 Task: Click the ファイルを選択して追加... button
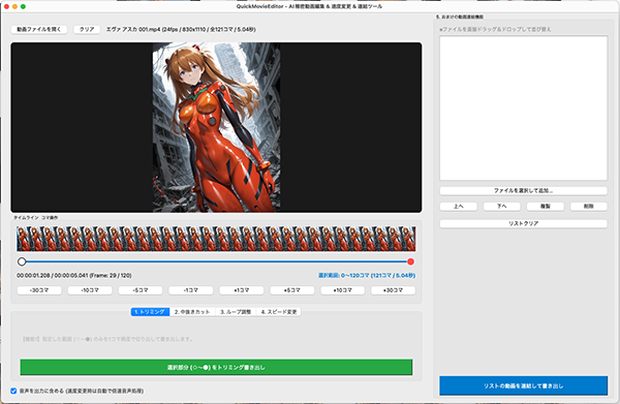(524, 191)
